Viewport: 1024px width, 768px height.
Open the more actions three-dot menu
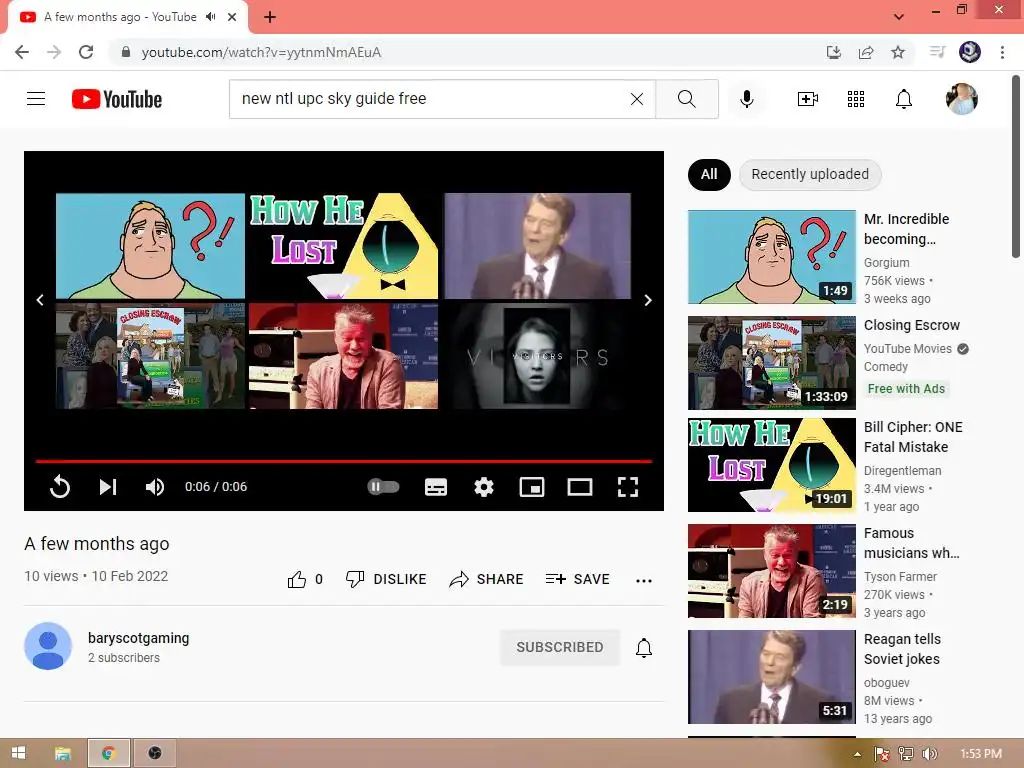(x=644, y=580)
